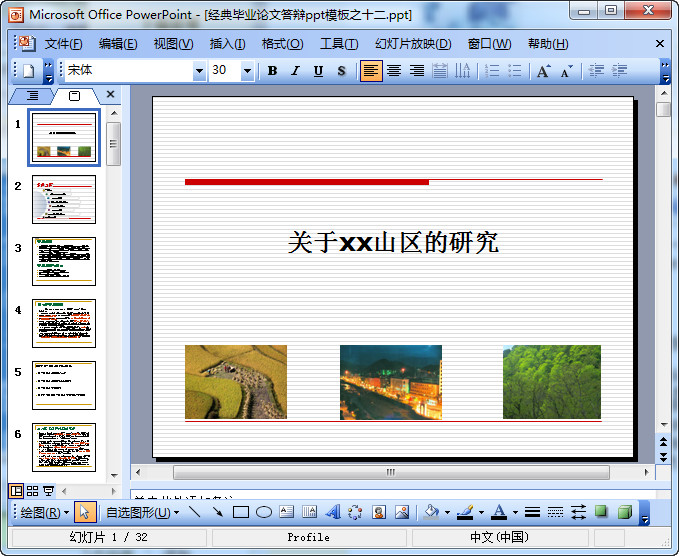Open the 视图(V) menu

point(173,44)
